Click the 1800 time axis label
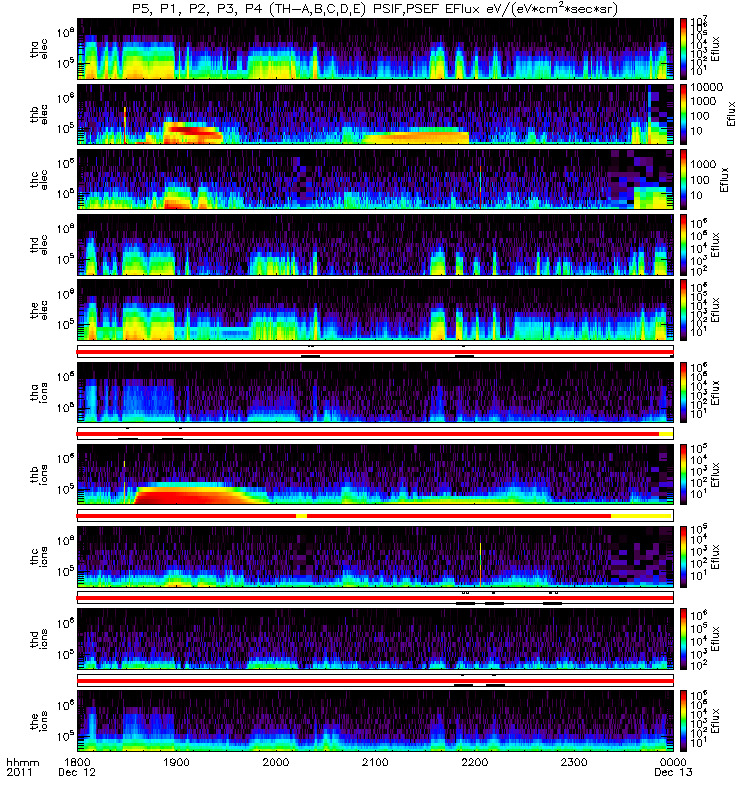Image resolution: width=750 pixels, height=800 pixels. (77, 762)
